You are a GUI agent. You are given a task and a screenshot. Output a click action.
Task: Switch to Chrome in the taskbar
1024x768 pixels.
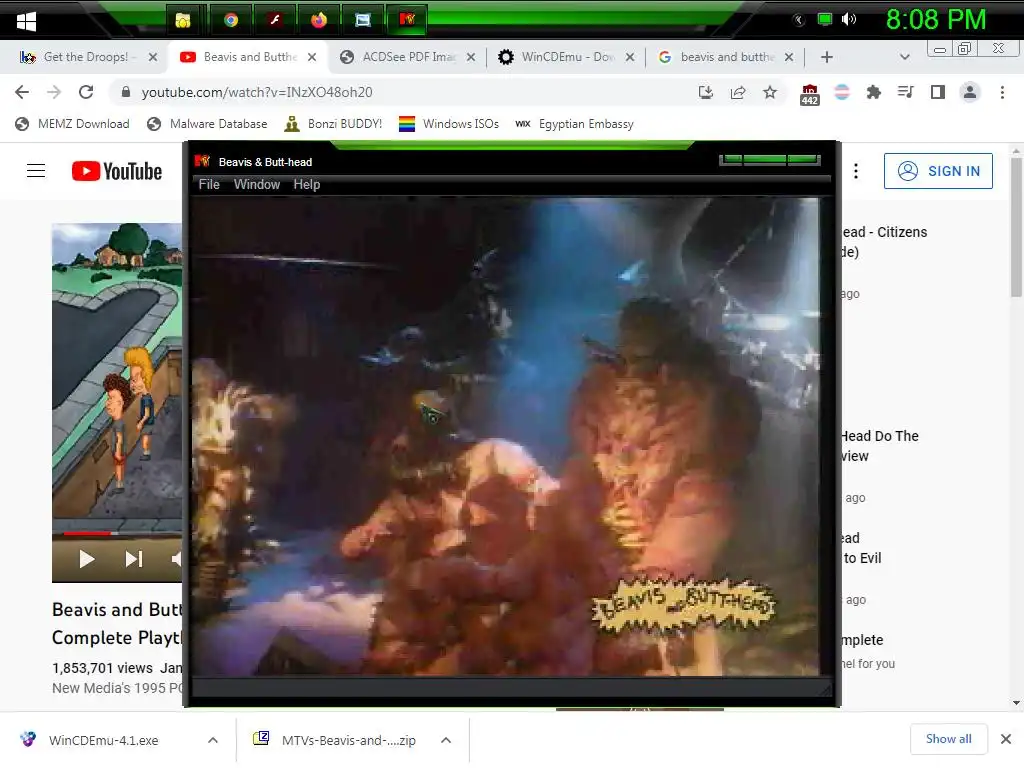[x=231, y=20]
